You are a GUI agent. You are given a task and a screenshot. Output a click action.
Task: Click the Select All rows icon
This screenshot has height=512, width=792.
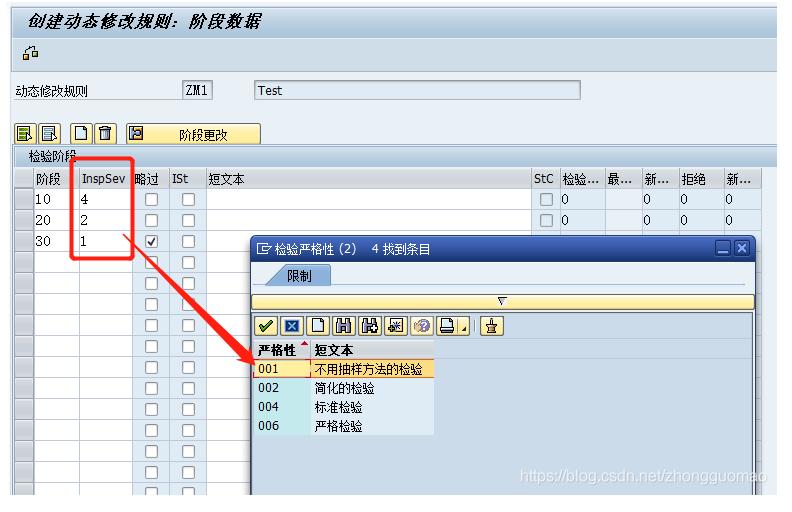click(25, 134)
